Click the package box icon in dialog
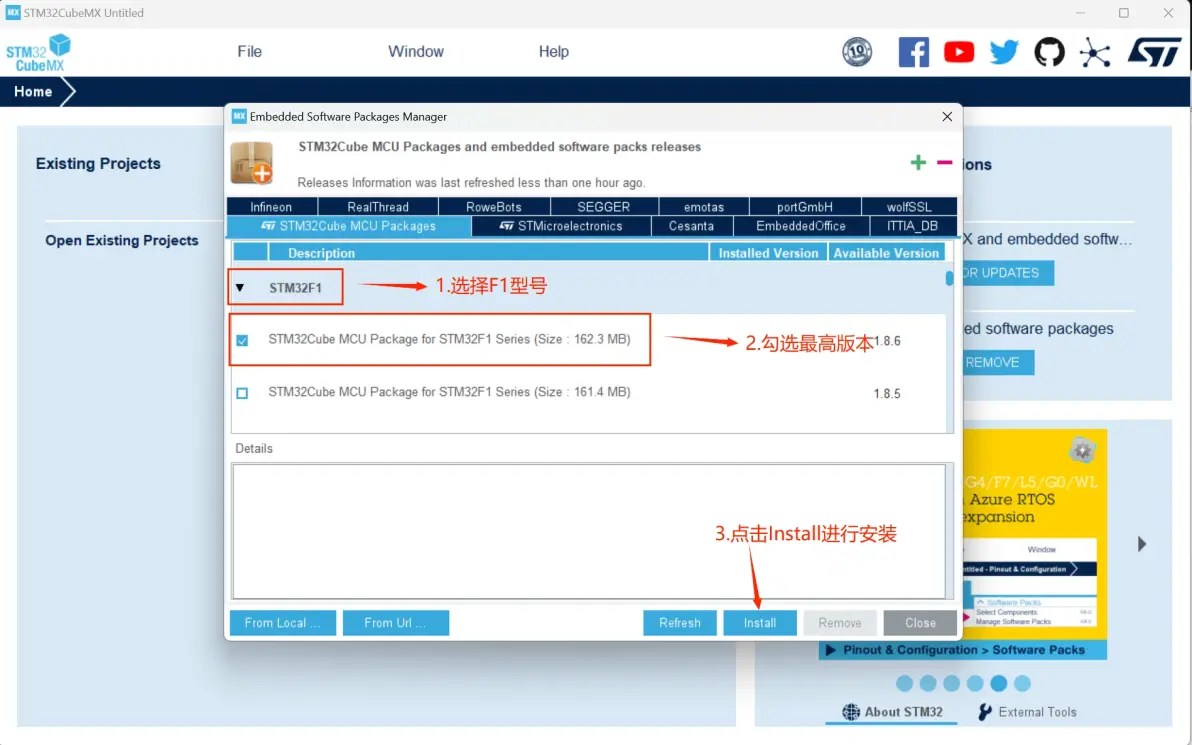Viewport: 1192px width, 745px height. point(252,163)
